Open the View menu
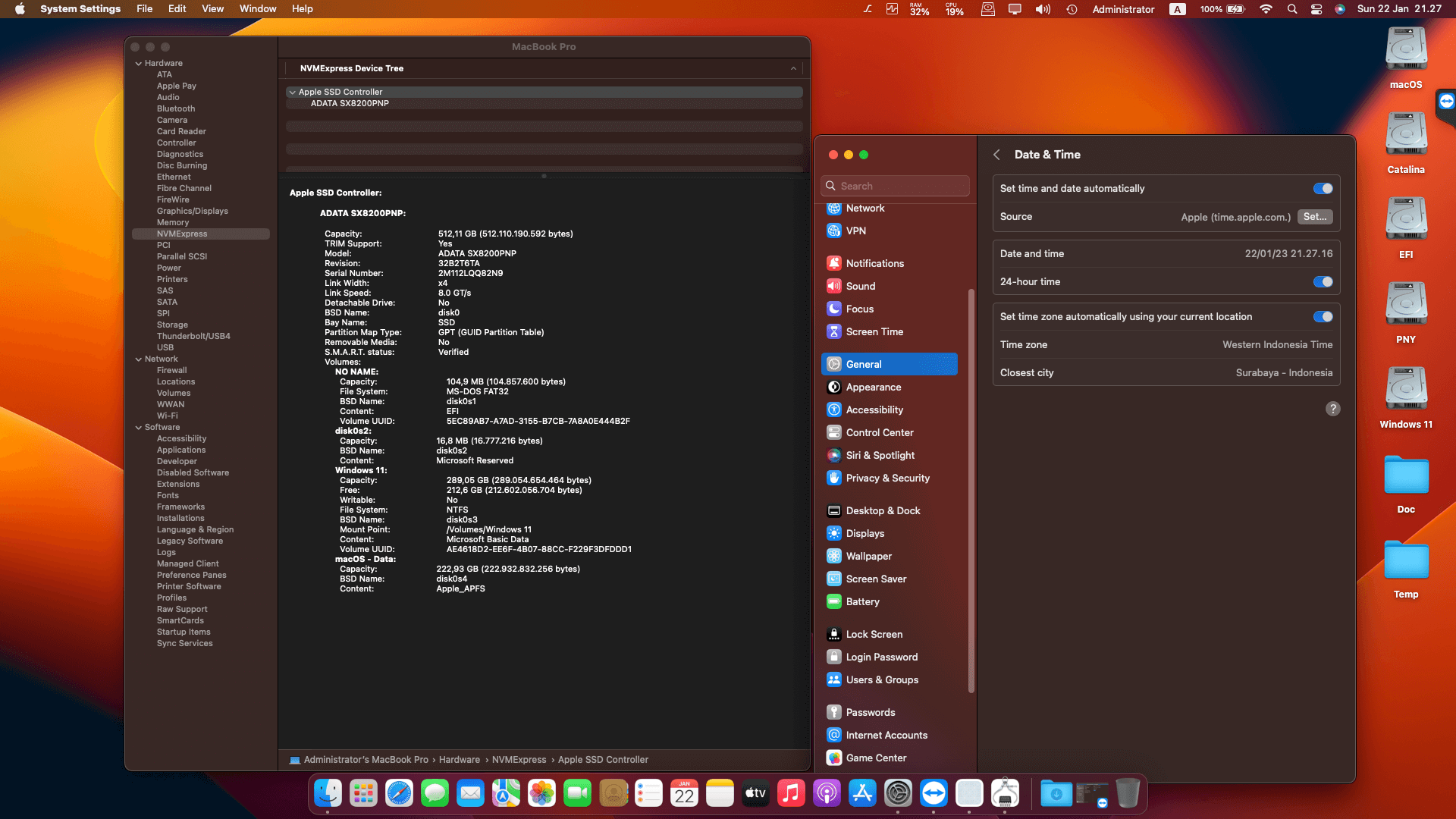This screenshot has width=1456, height=819. point(212,8)
